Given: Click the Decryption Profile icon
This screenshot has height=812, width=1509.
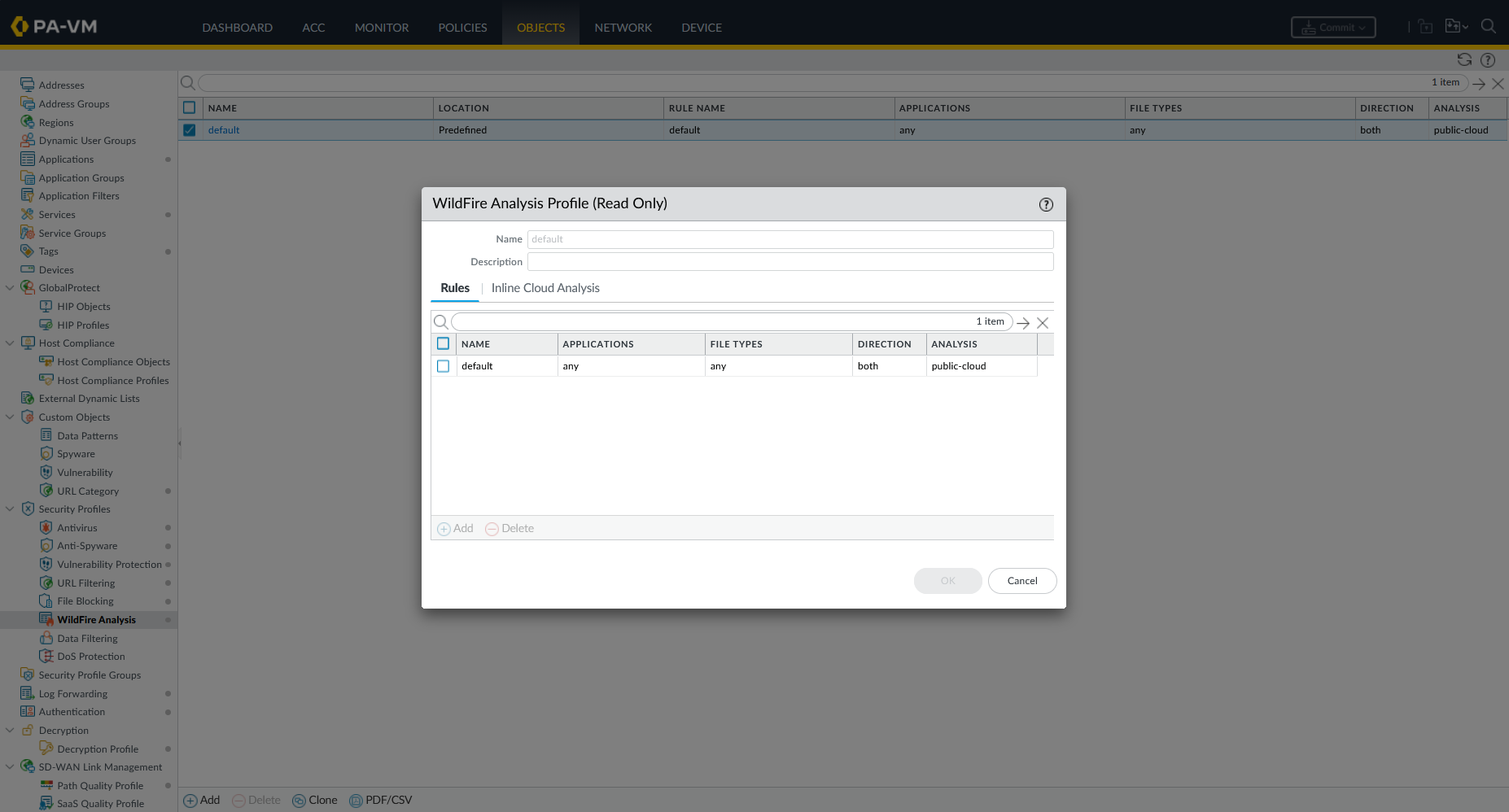Looking at the screenshot, I should coord(46,749).
